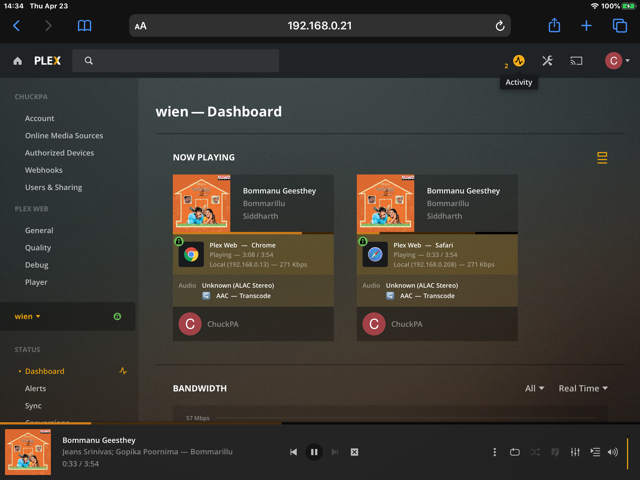Click Bommanu Geesthey title in player bar
The image size is (640, 480).
pos(99,440)
